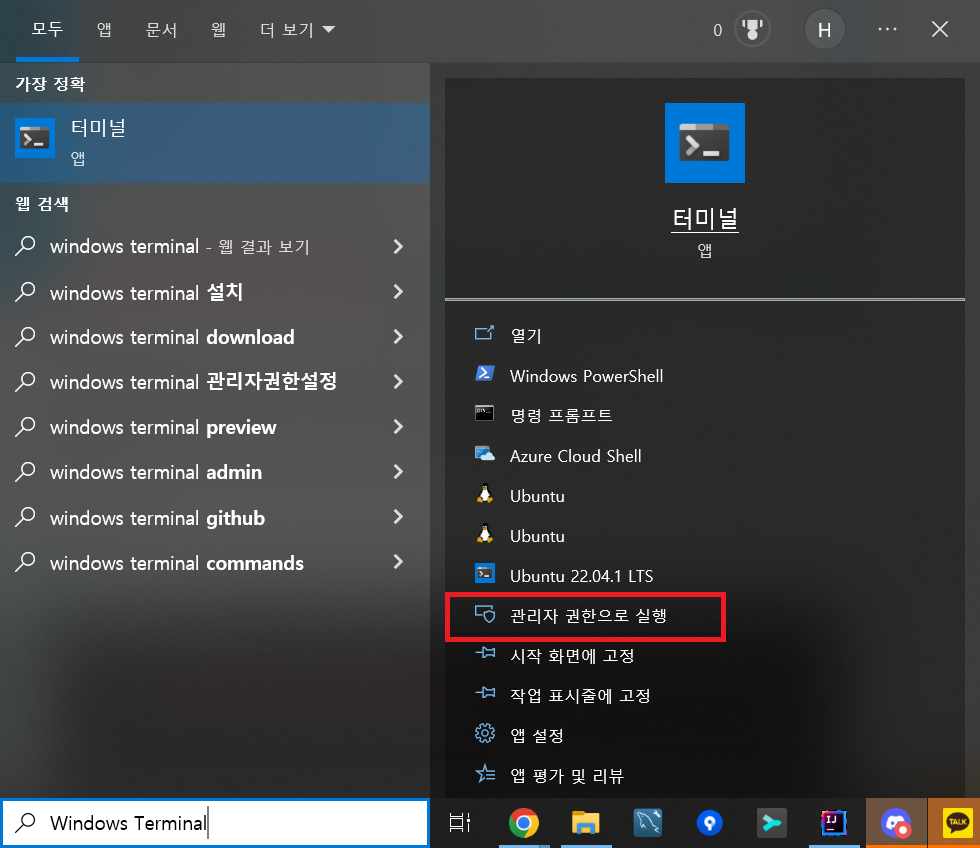Click the 명령 프롬프트 console icon

[x=484, y=413]
